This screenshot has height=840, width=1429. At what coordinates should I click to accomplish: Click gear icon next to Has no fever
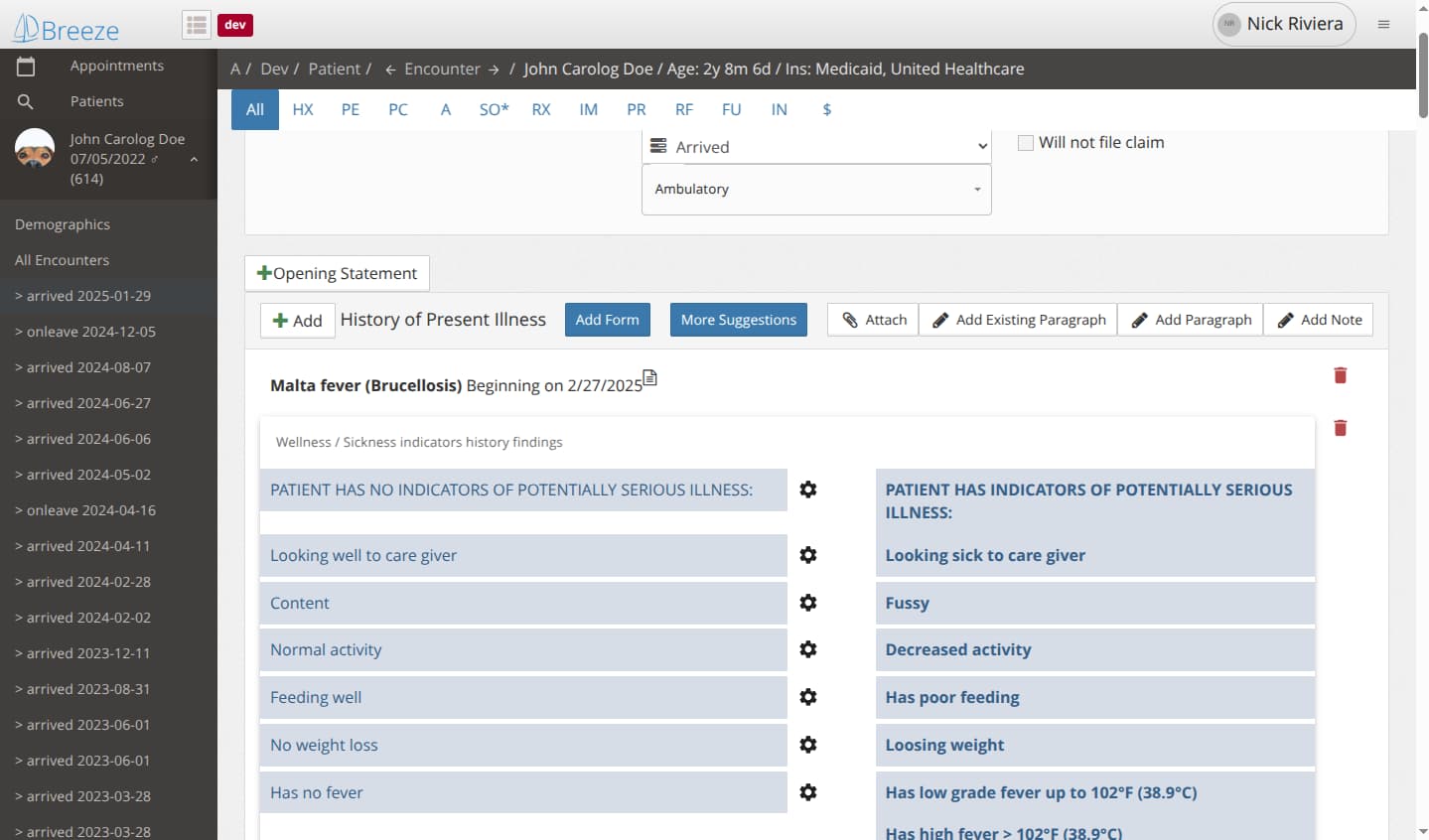click(808, 792)
